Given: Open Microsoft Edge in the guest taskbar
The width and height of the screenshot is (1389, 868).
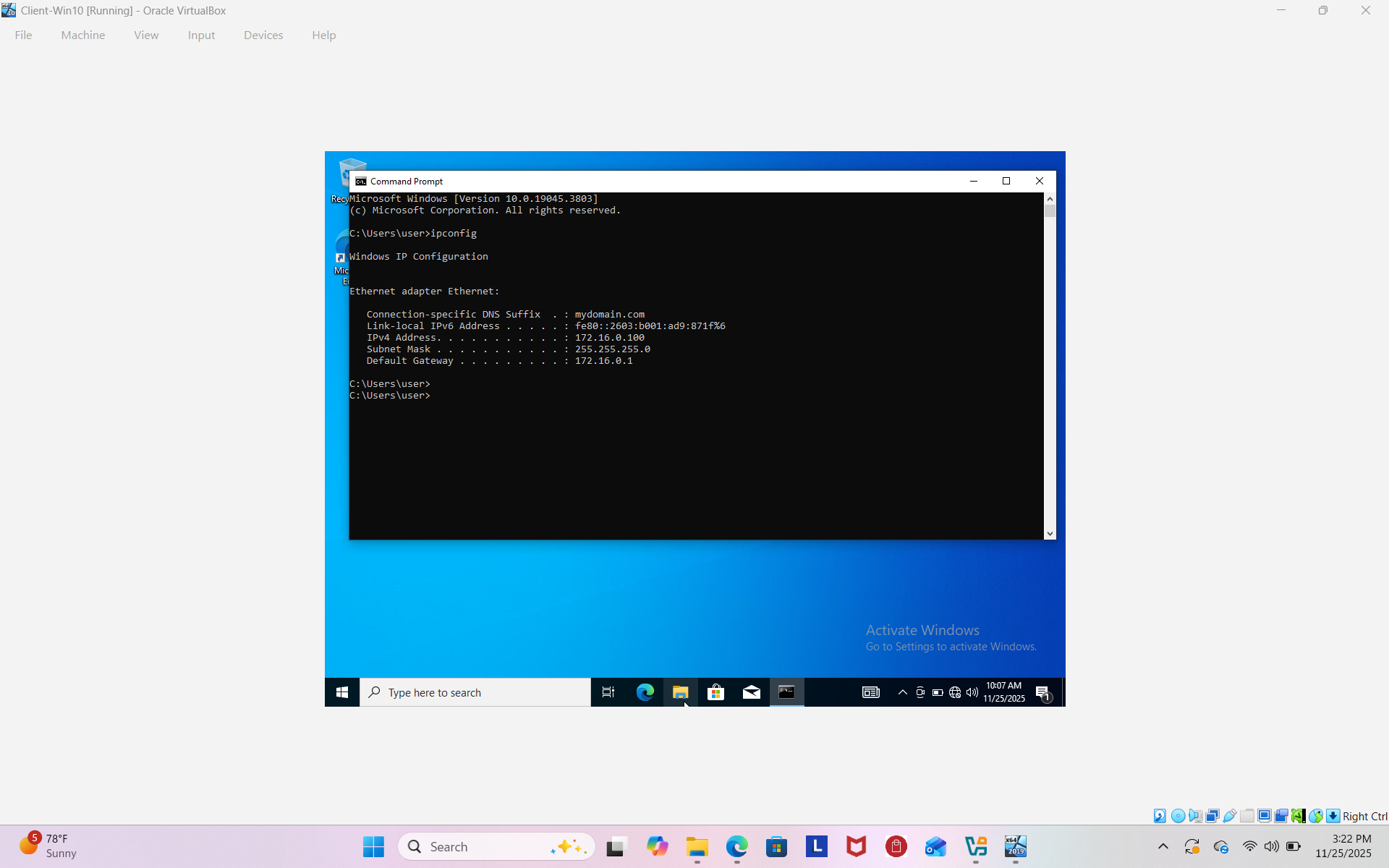Looking at the screenshot, I should [645, 692].
